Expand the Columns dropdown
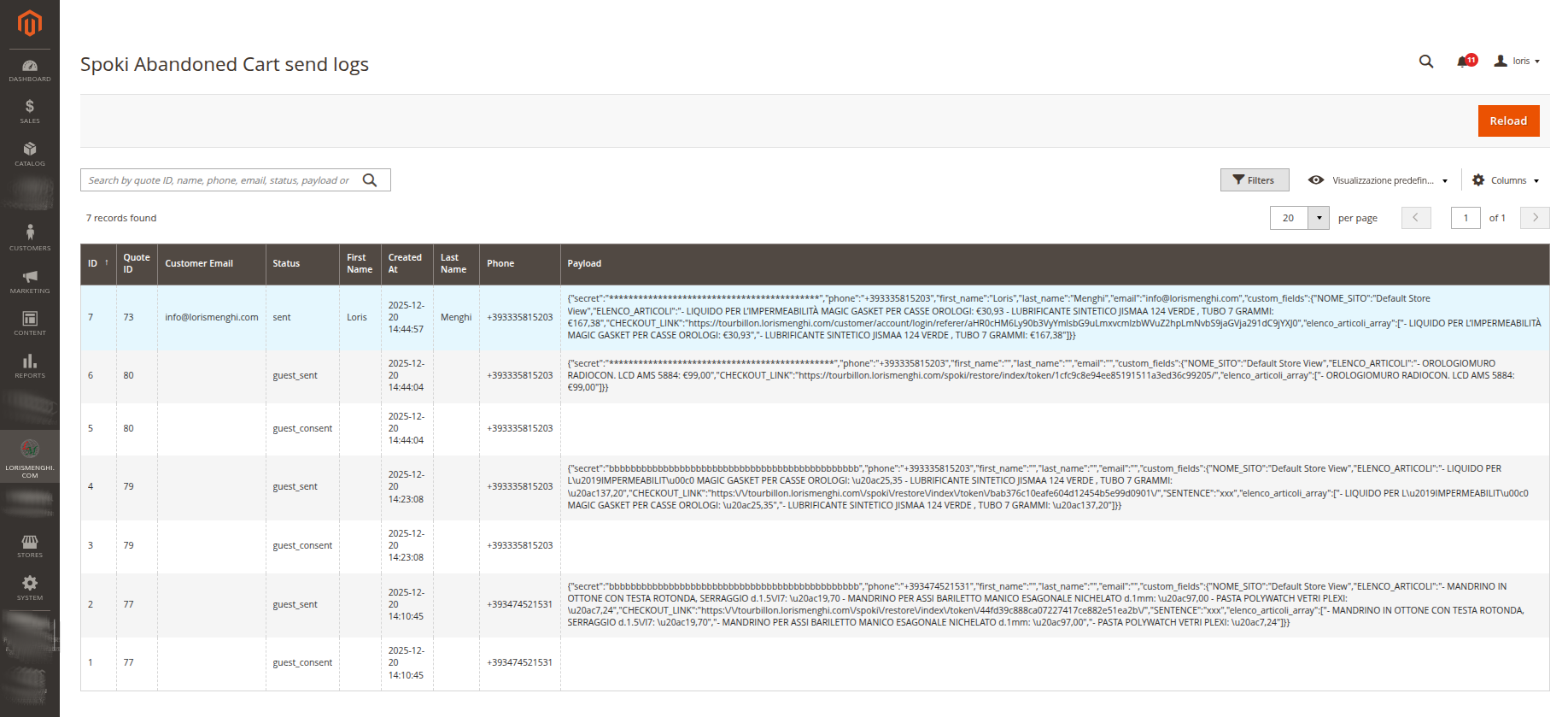1568x717 pixels. [x=1507, y=180]
